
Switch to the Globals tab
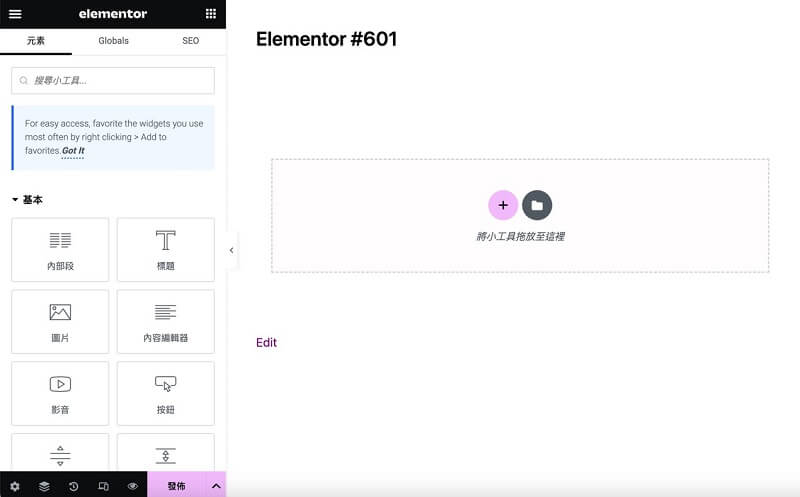(x=113, y=41)
